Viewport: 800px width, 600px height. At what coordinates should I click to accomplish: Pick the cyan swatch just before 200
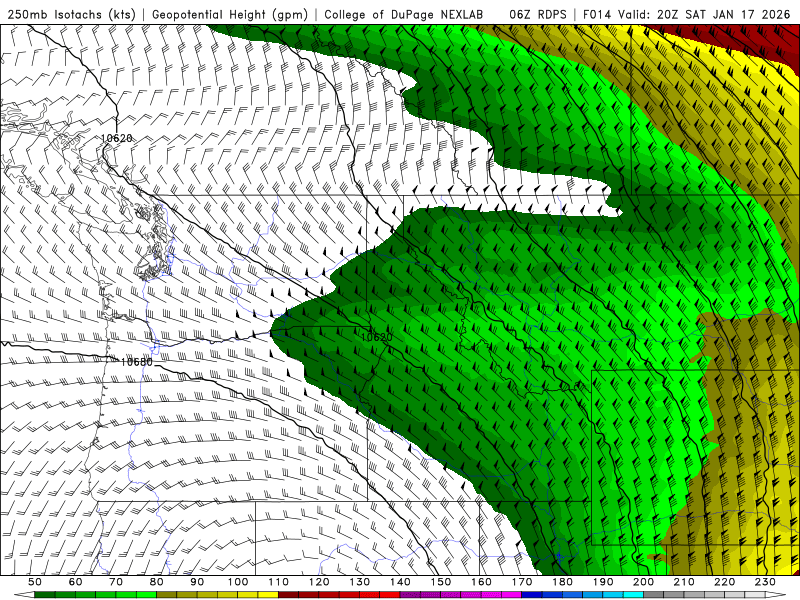[633, 595]
